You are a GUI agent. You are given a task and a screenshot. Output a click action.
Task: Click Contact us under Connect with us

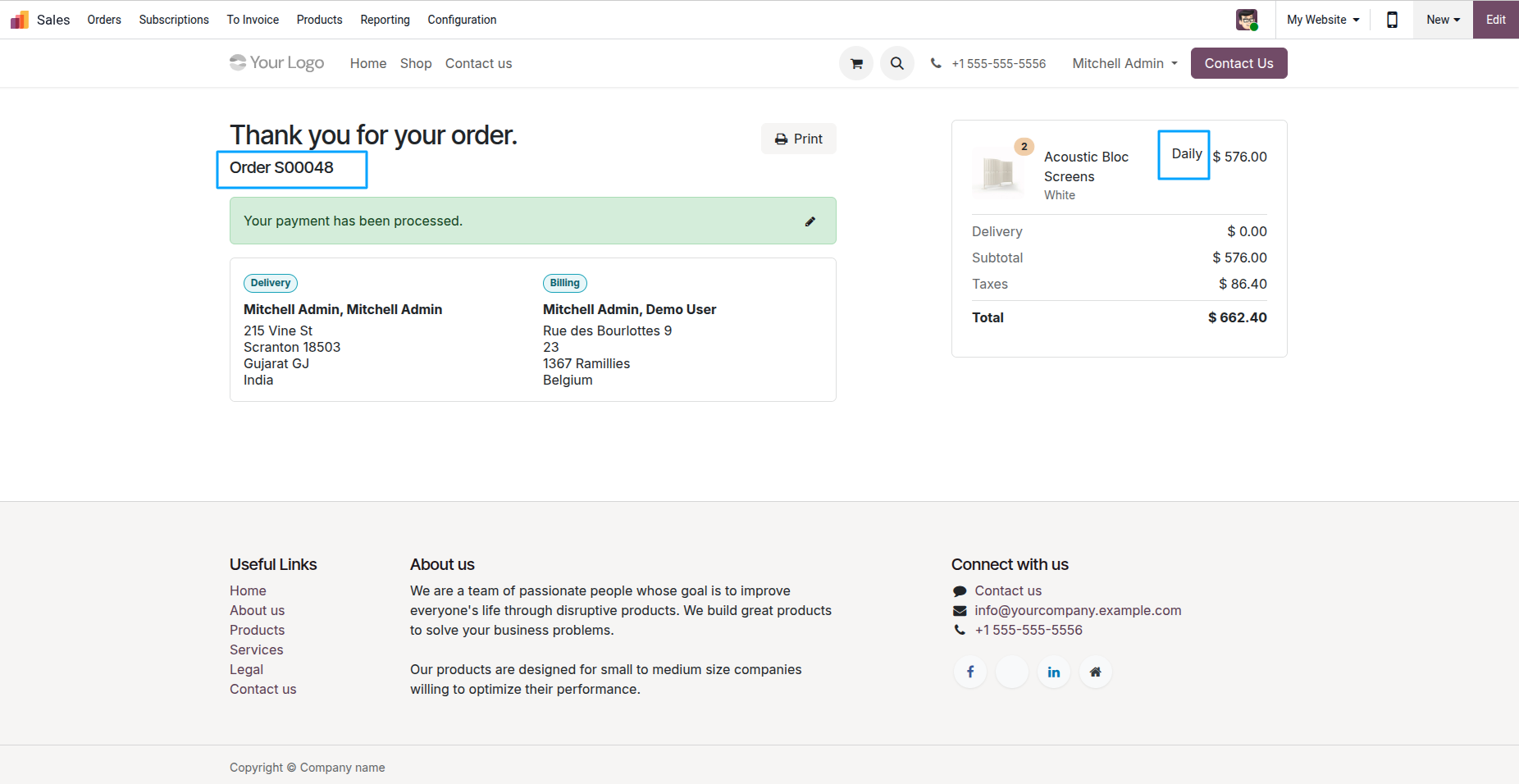click(x=1008, y=590)
